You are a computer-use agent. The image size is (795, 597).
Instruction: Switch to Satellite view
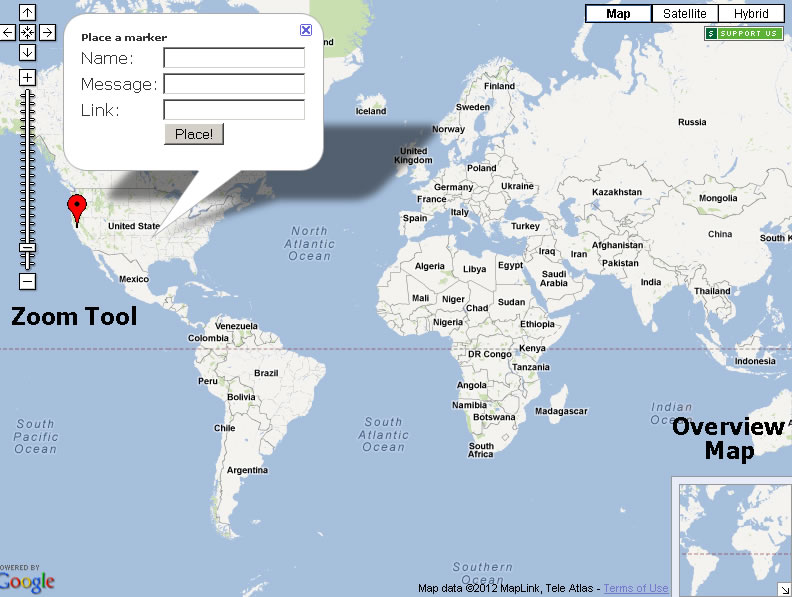click(684, 14)
